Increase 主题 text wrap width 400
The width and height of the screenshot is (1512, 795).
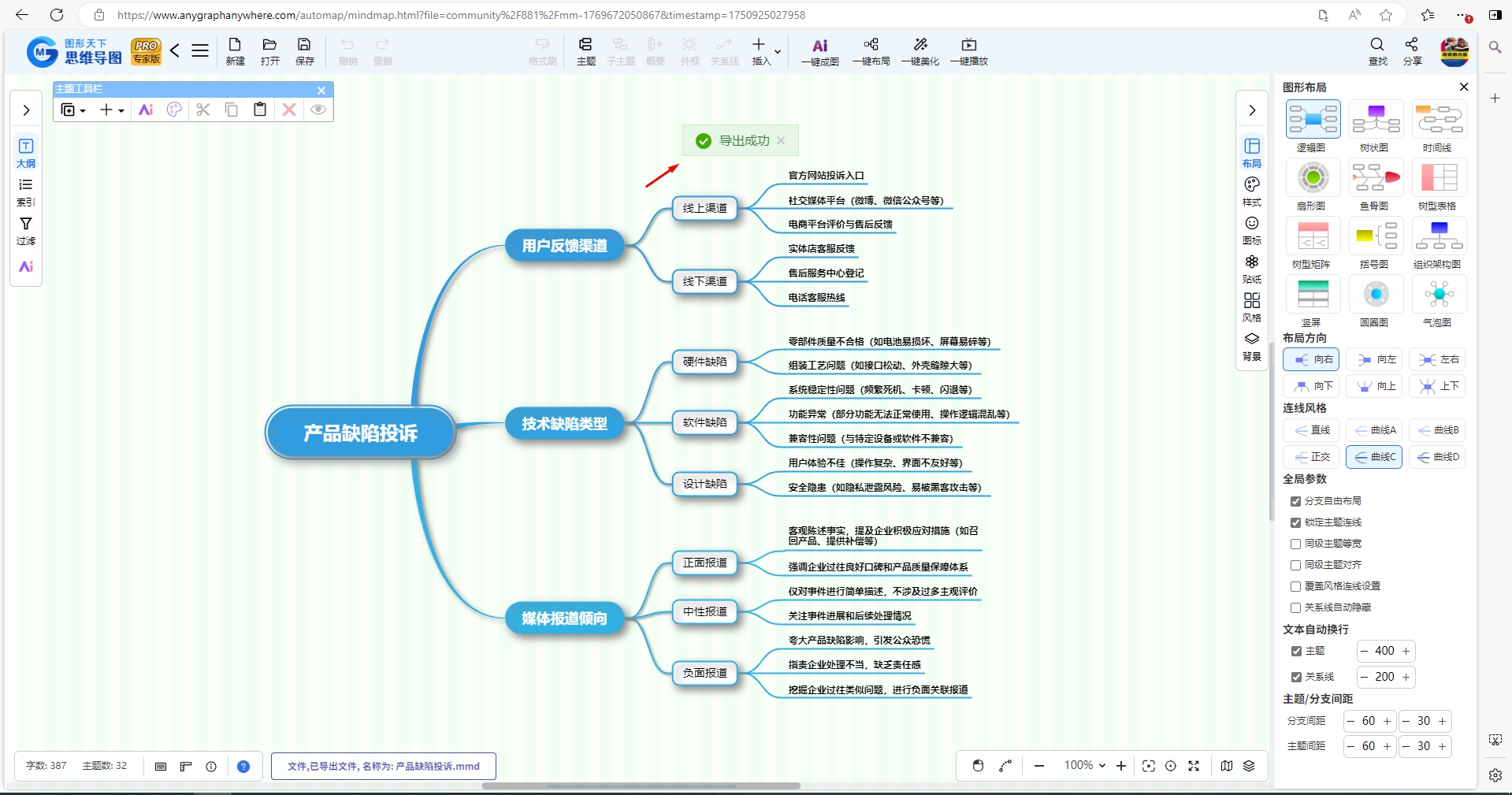click(x=1406, y=651)
